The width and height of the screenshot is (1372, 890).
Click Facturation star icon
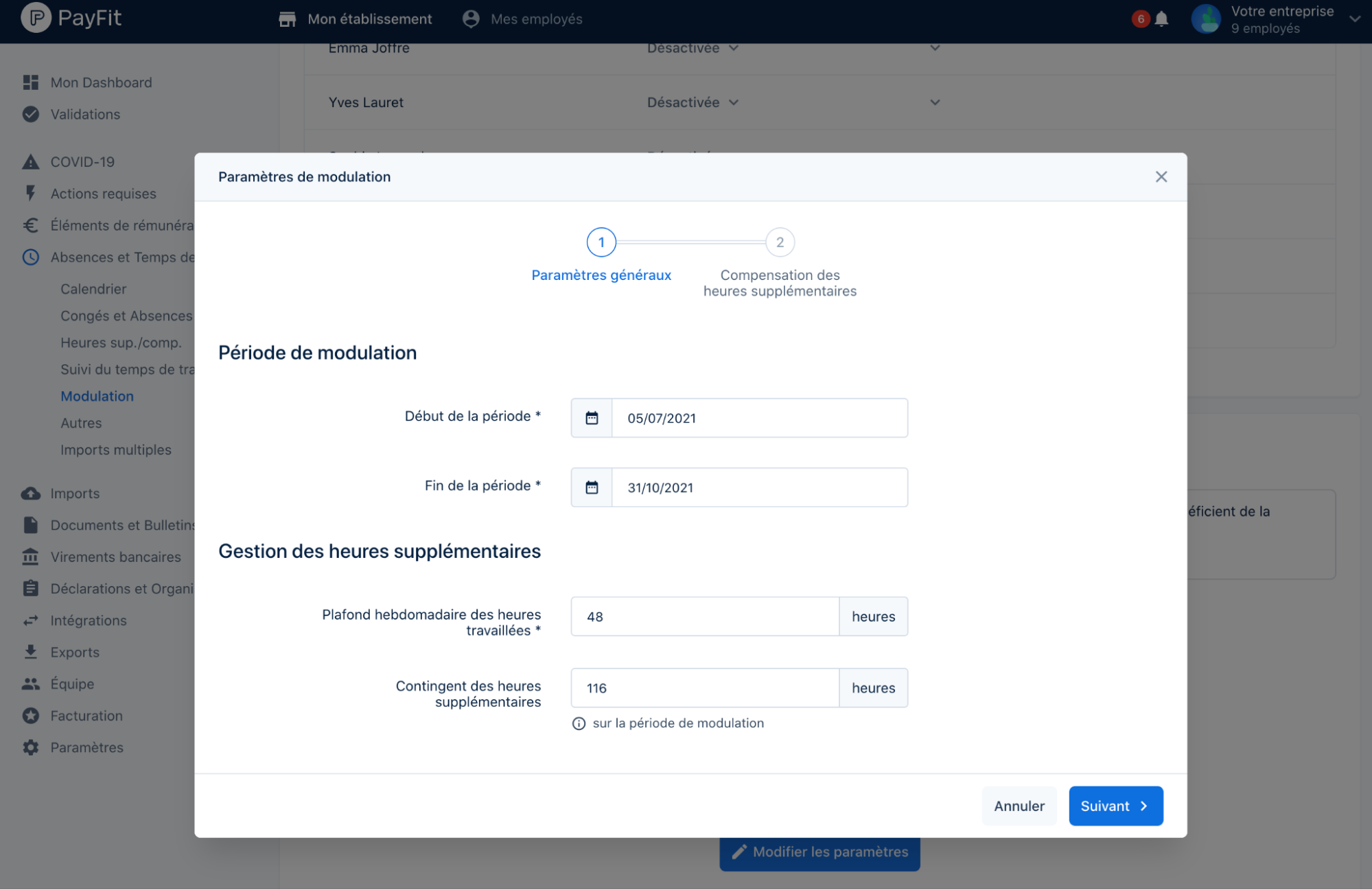coord(31,716)
